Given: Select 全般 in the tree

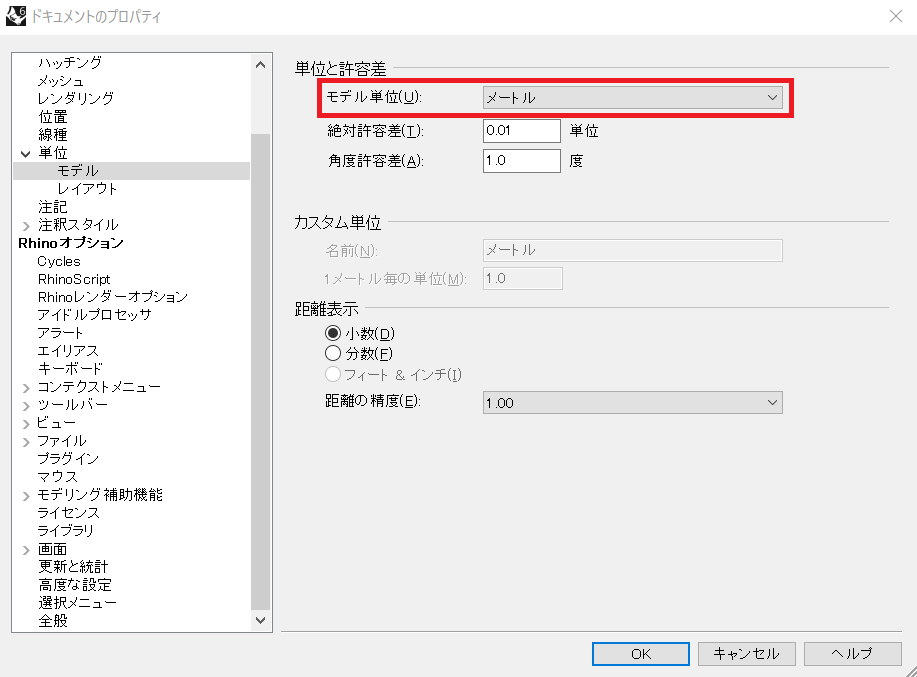Looking at the screenshot, I should tap(53, 621).
